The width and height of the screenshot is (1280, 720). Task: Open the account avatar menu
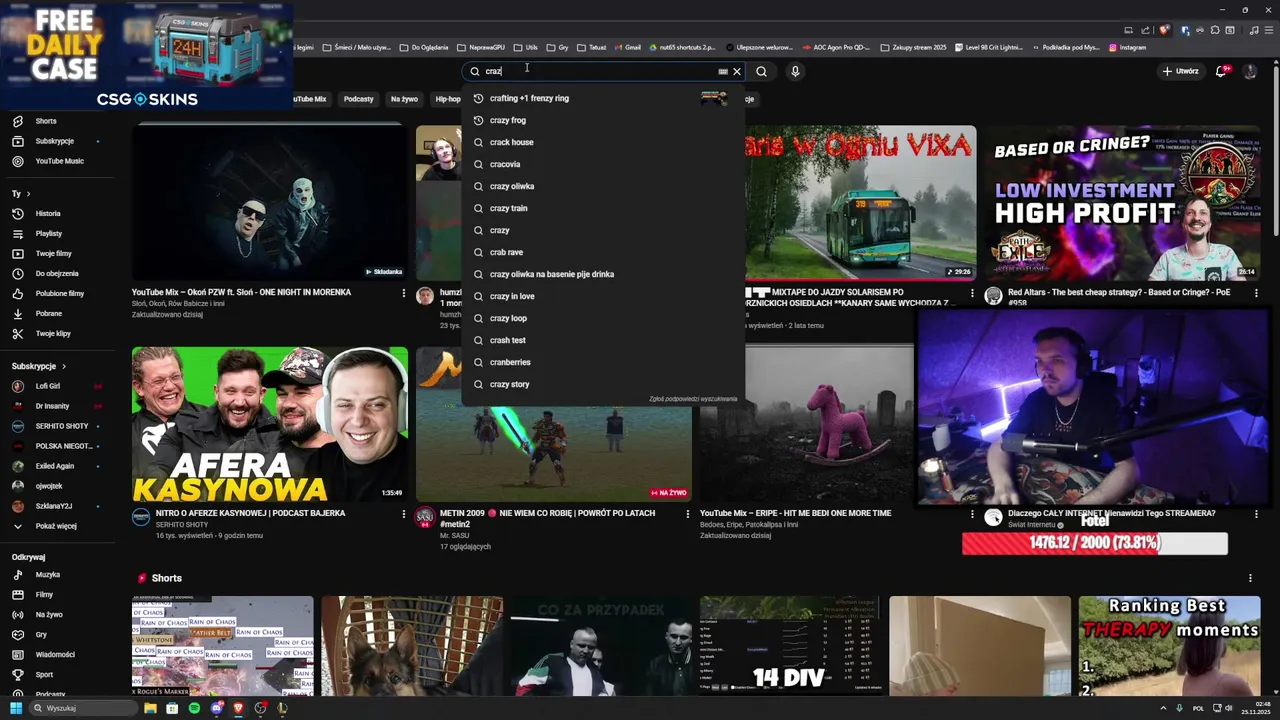(1249, 71)
